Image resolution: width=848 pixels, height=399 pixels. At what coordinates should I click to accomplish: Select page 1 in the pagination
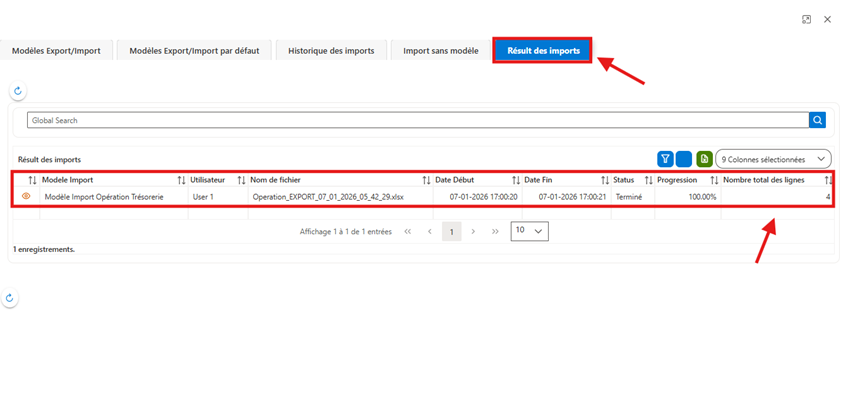(452, 231)
